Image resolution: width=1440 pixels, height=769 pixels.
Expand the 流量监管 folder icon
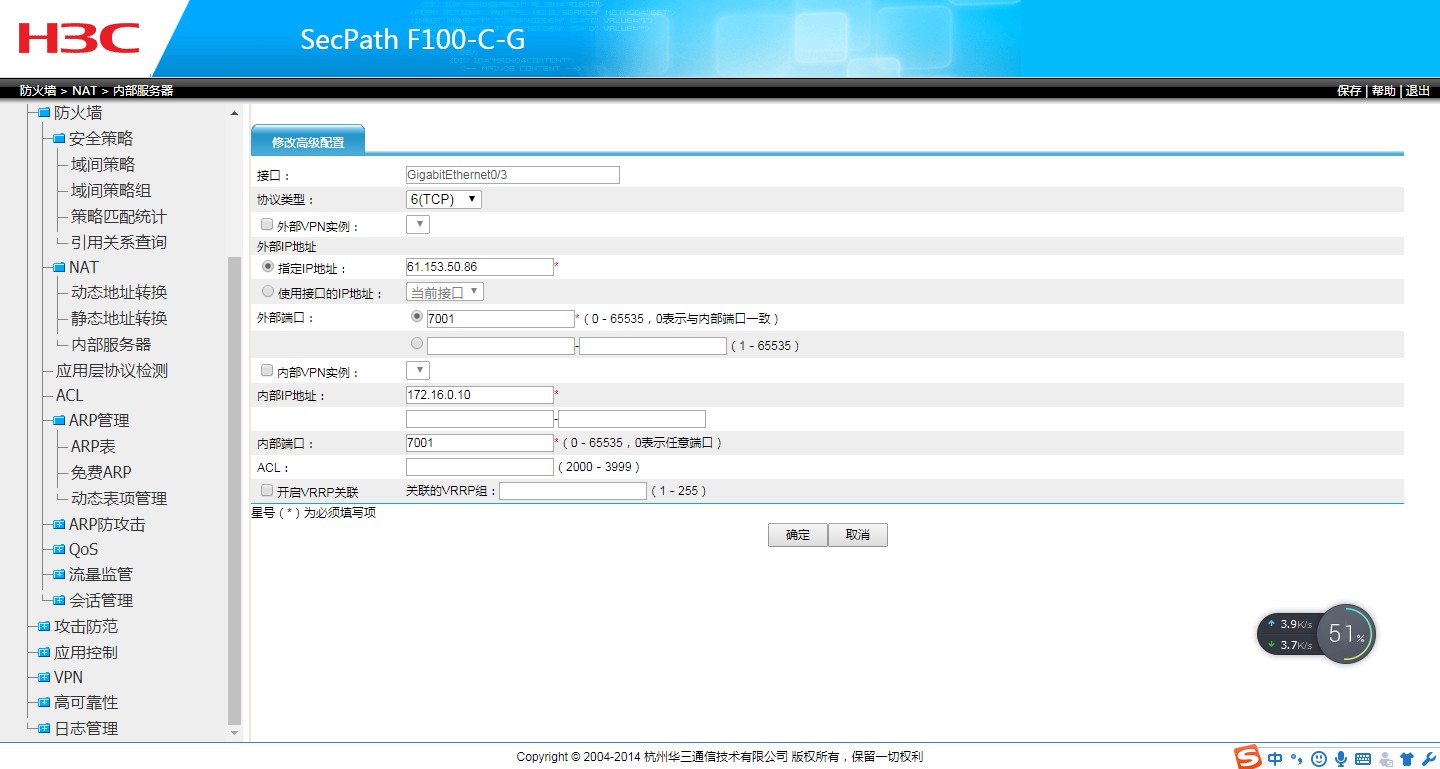pos(59,575)
